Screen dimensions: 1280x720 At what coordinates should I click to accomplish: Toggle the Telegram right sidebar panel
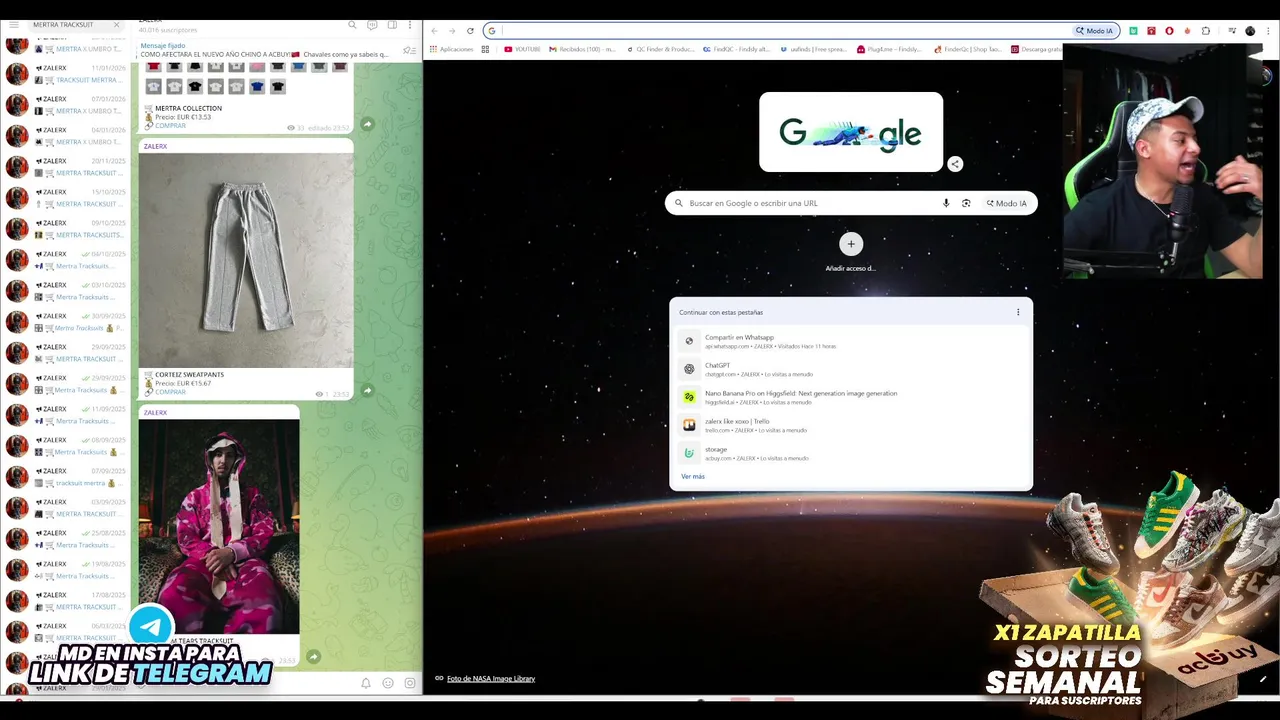tap(392, 24)
